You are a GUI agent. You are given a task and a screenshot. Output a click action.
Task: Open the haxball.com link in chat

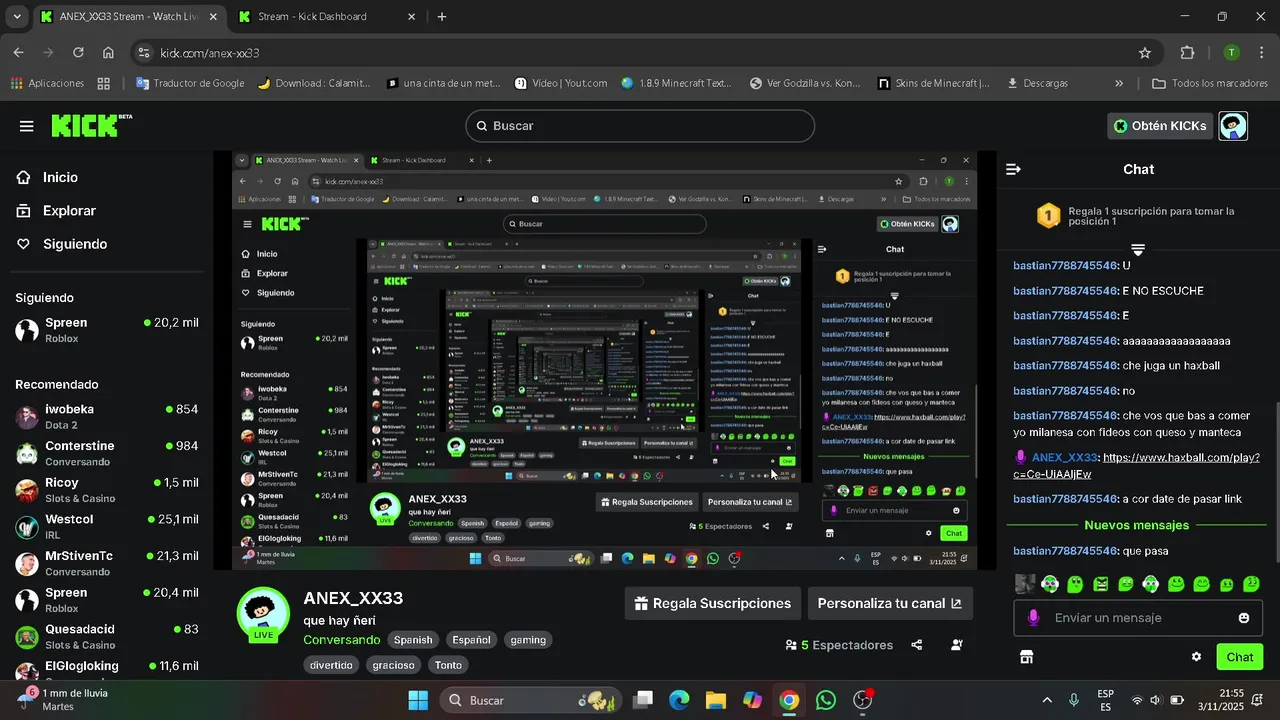1136,466
